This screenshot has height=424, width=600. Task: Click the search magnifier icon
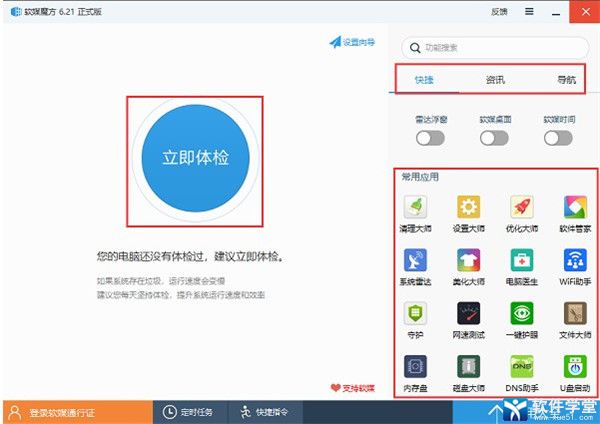click(415, 48)
